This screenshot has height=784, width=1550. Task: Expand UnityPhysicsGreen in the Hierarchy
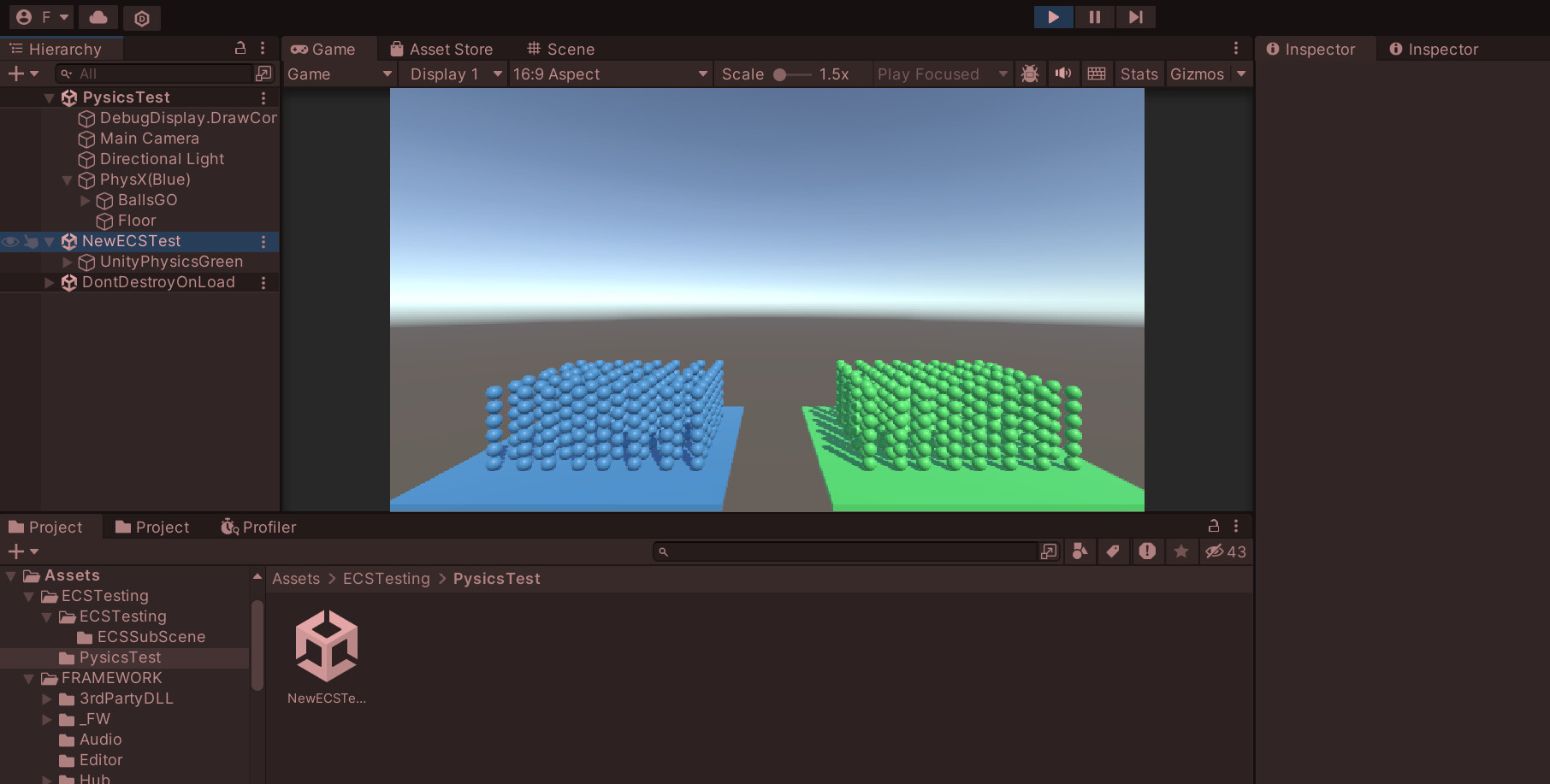(x=67, y=262)
